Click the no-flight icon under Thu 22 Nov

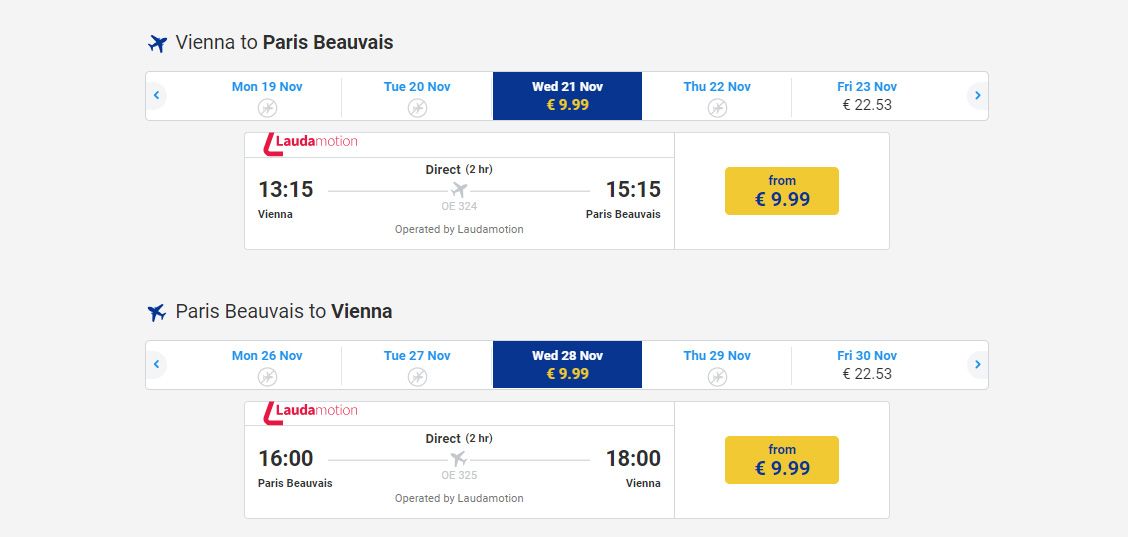click(x=717, y=108)
